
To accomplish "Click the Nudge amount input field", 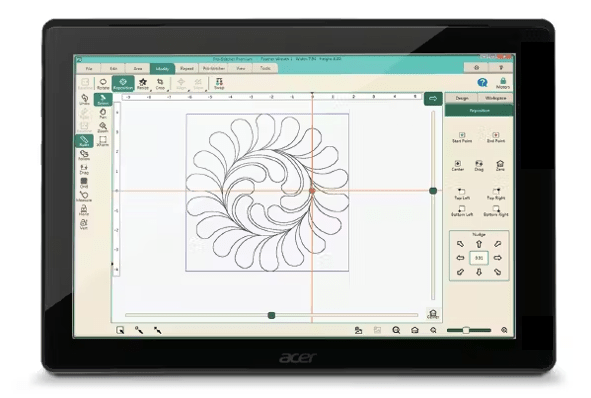I will click(x=479, y=258).
